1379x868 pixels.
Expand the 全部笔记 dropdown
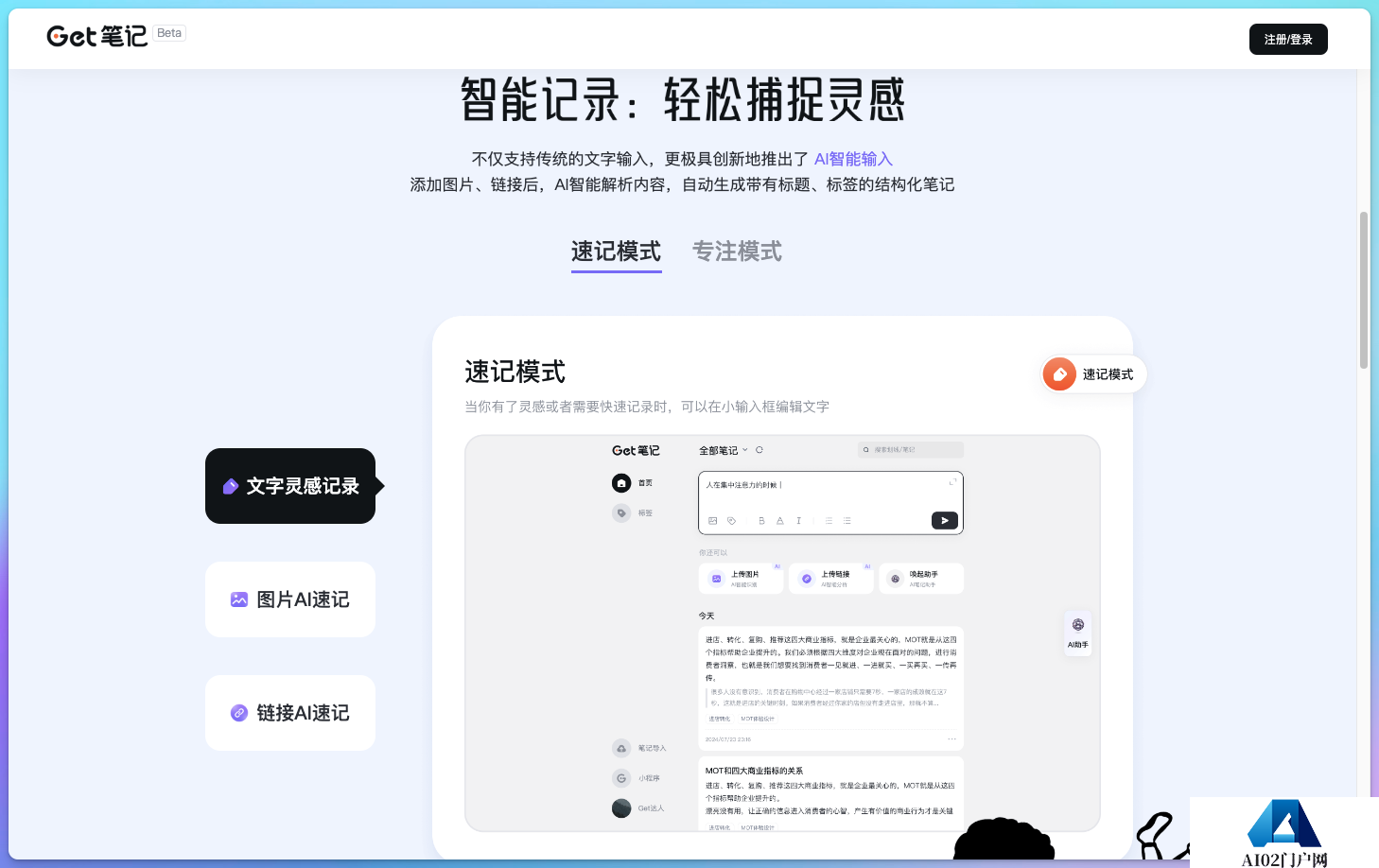(724, 450)
